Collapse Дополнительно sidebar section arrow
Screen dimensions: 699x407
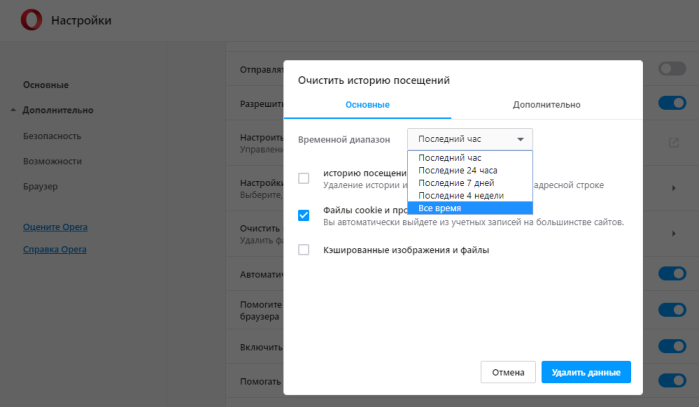(x=13, y=110)
